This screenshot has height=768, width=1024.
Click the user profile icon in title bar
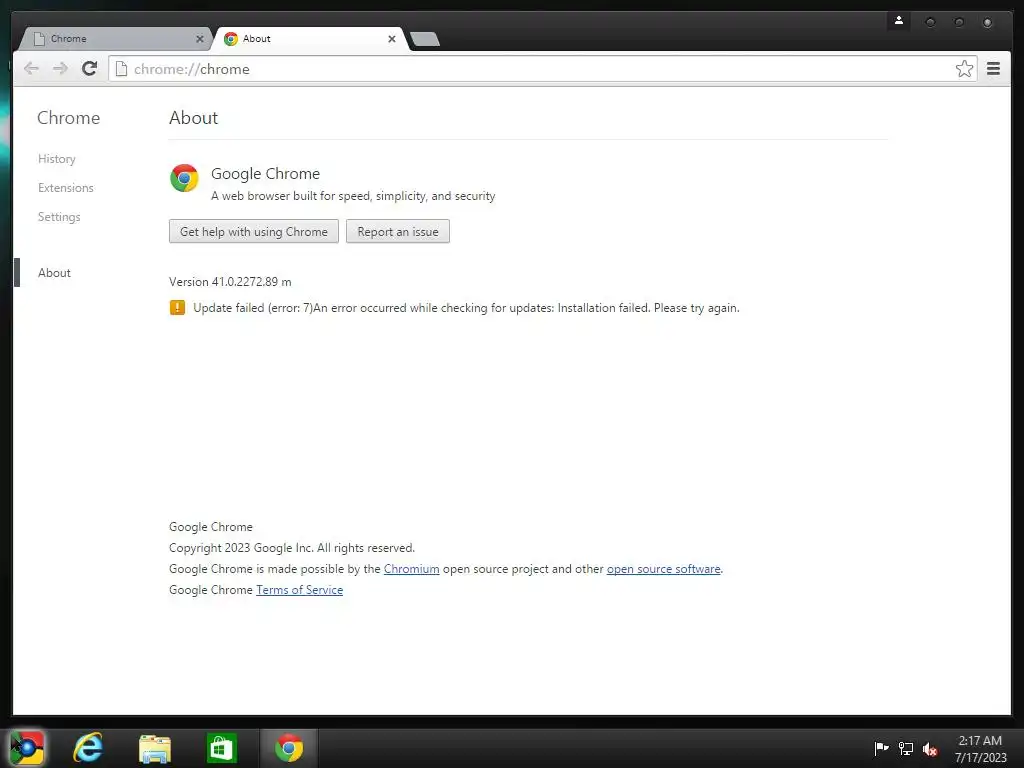pos(899,21)
